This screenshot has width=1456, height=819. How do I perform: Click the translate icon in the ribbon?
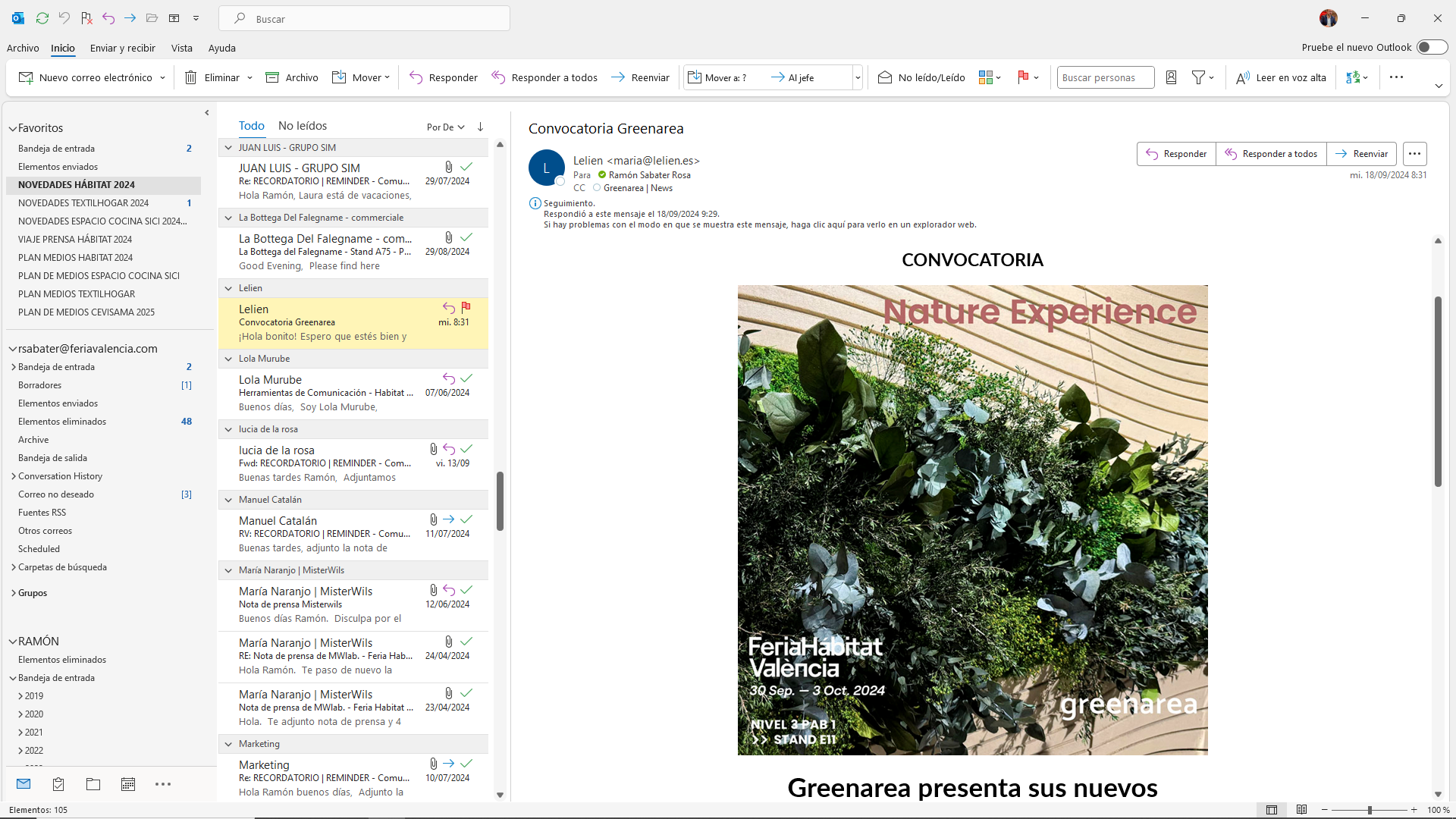coord(1353,77)
